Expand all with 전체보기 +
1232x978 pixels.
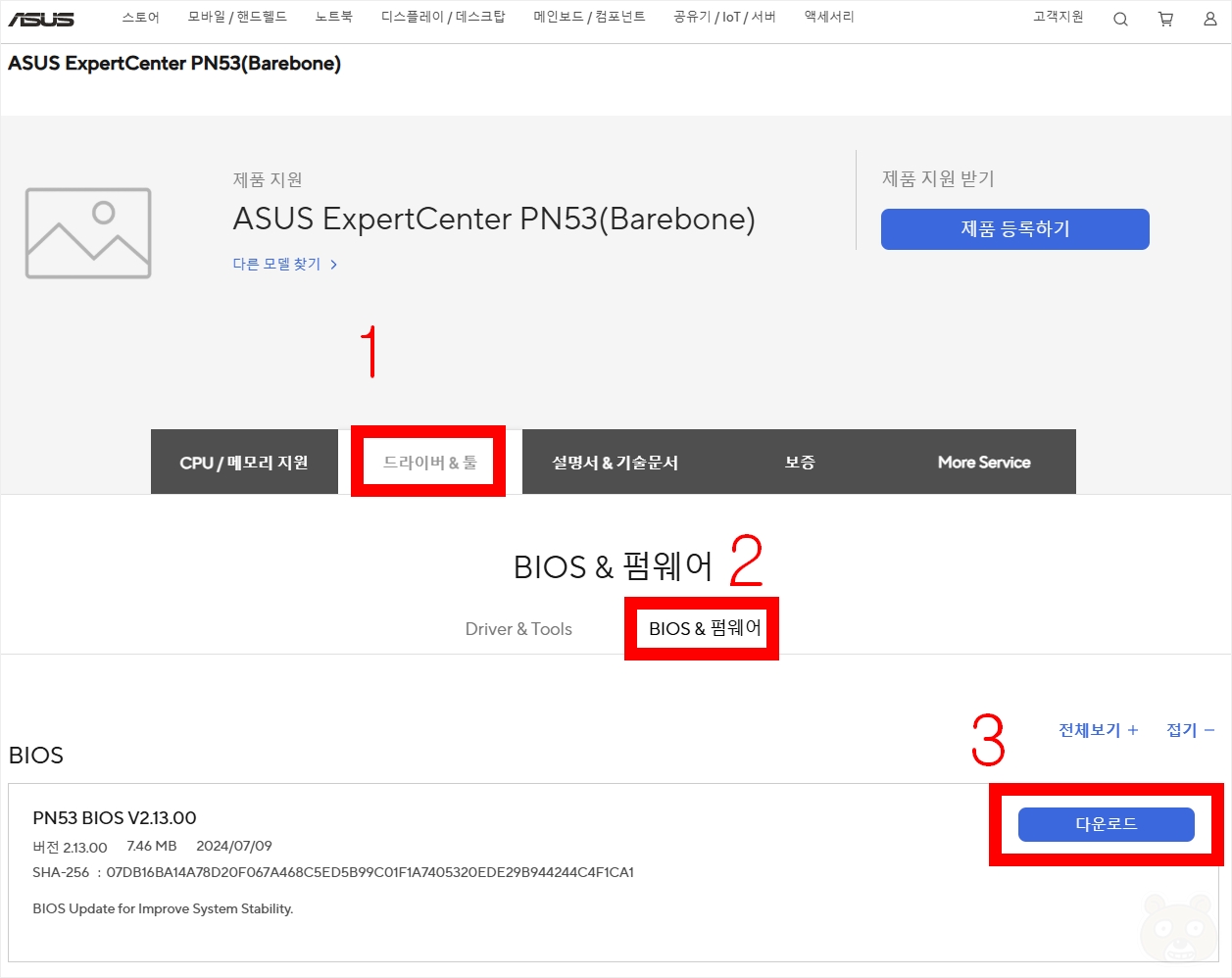[x=1098, y=730]
